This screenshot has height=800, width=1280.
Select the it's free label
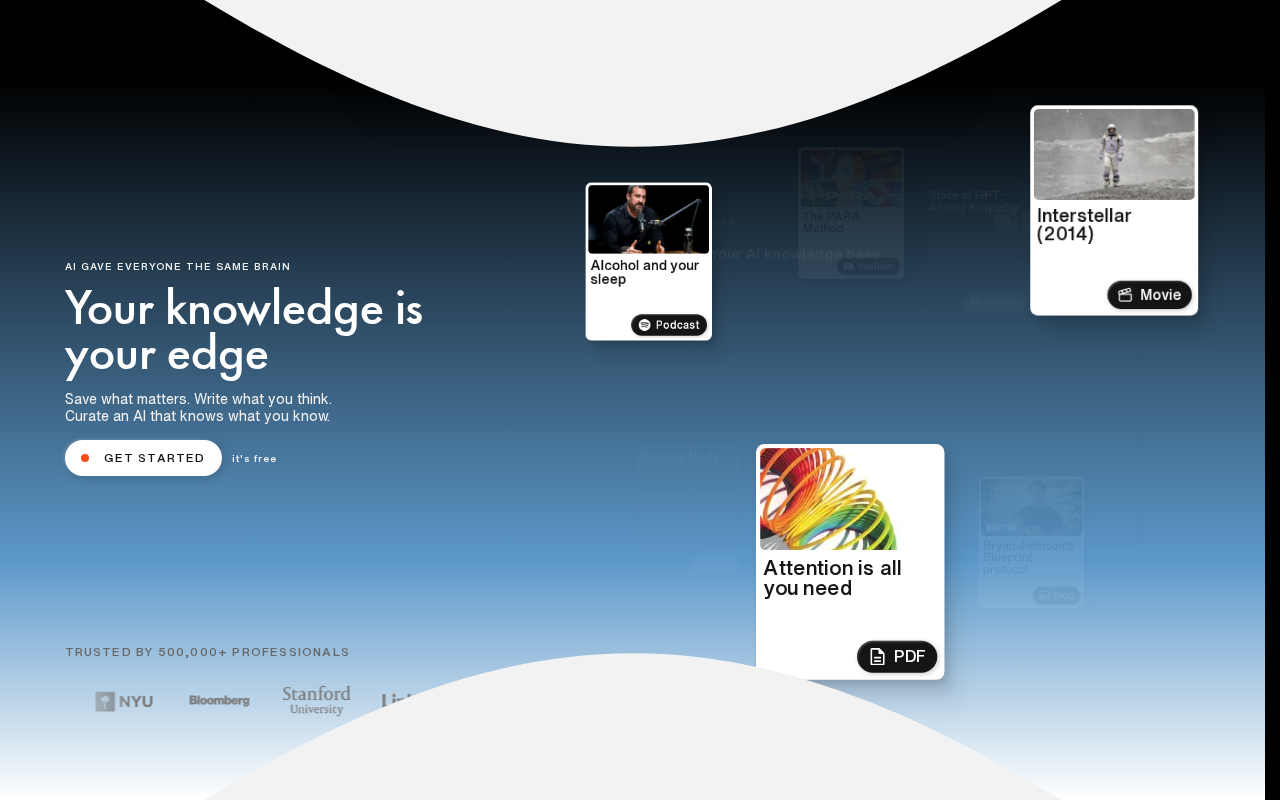254,459
